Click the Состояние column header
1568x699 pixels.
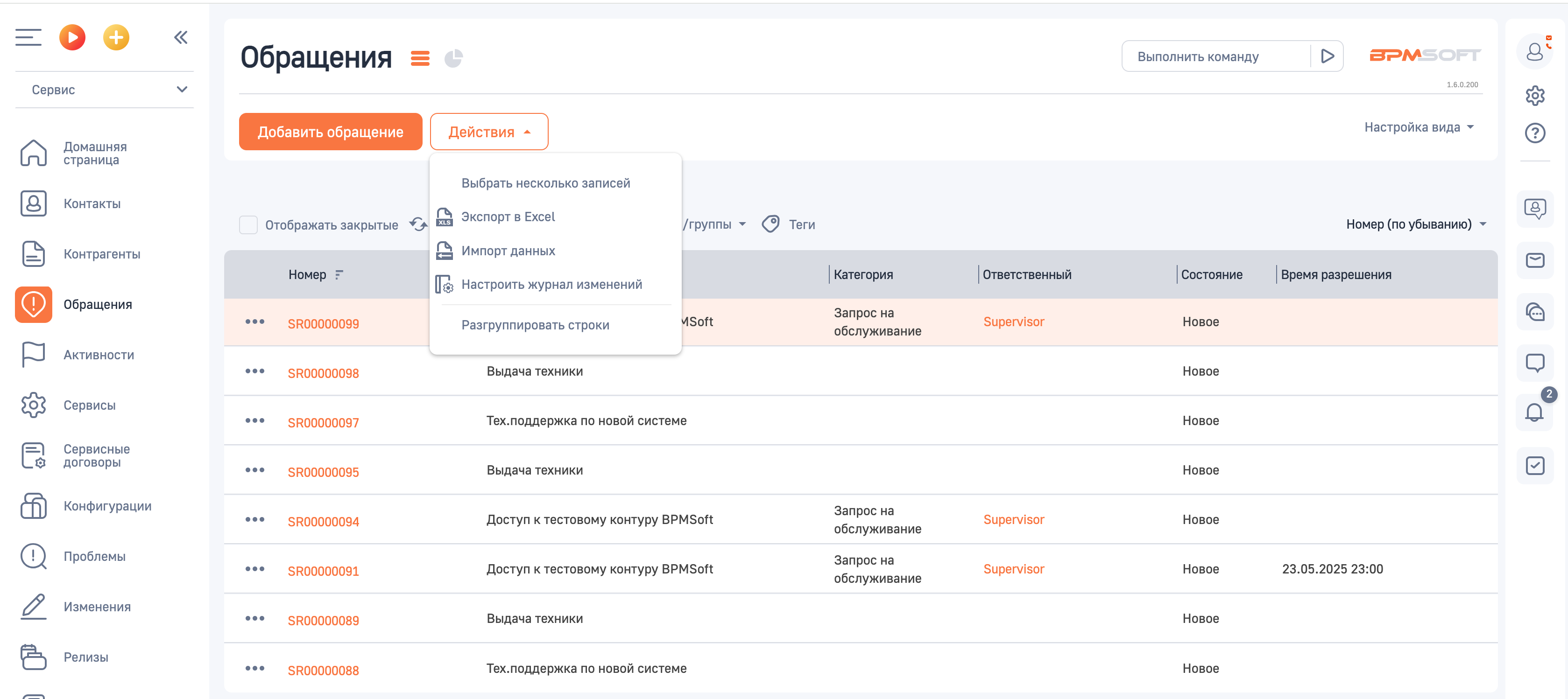click(1211, 275)
